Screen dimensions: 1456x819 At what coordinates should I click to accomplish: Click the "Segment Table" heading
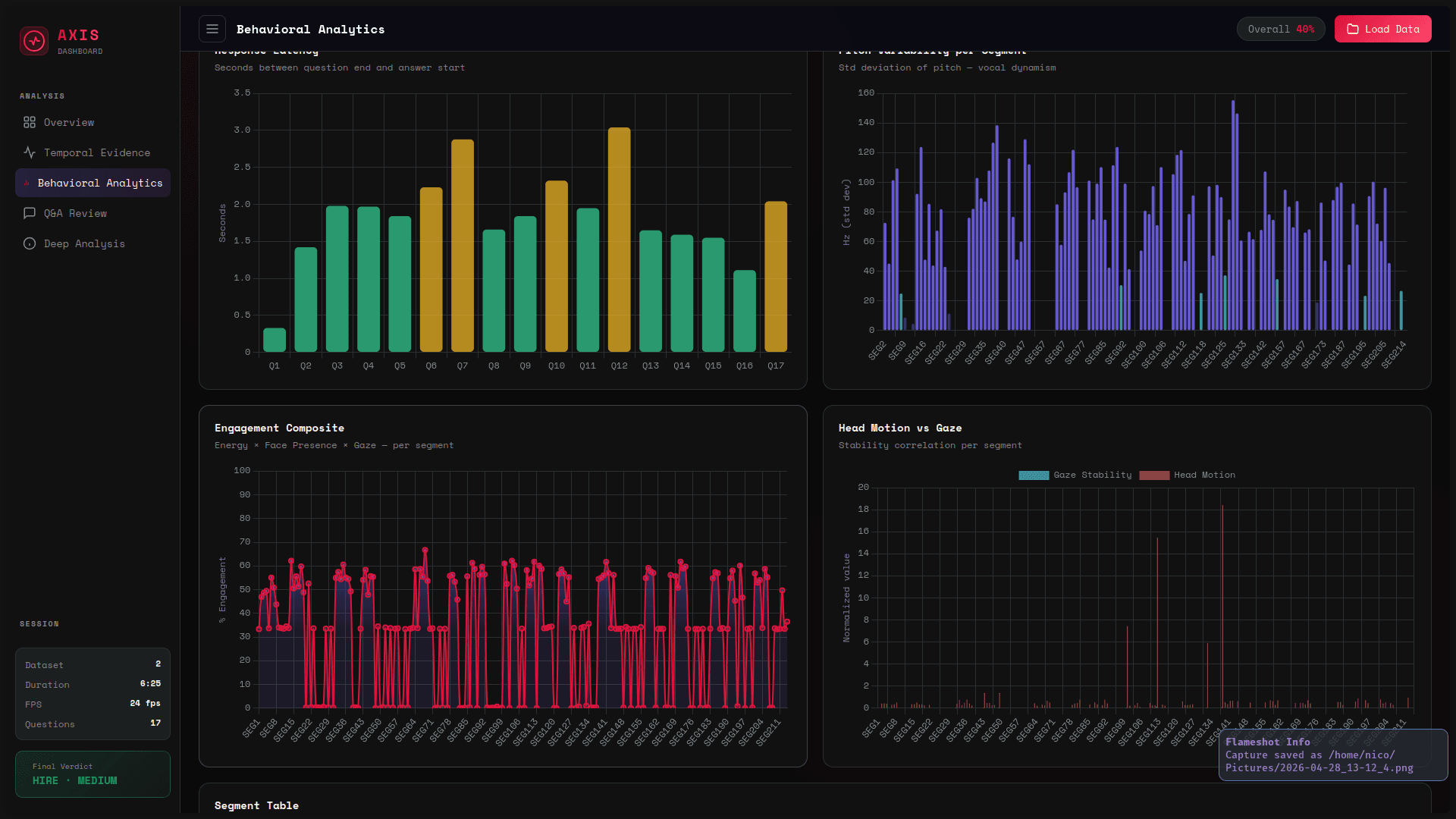tap(256, 806)
